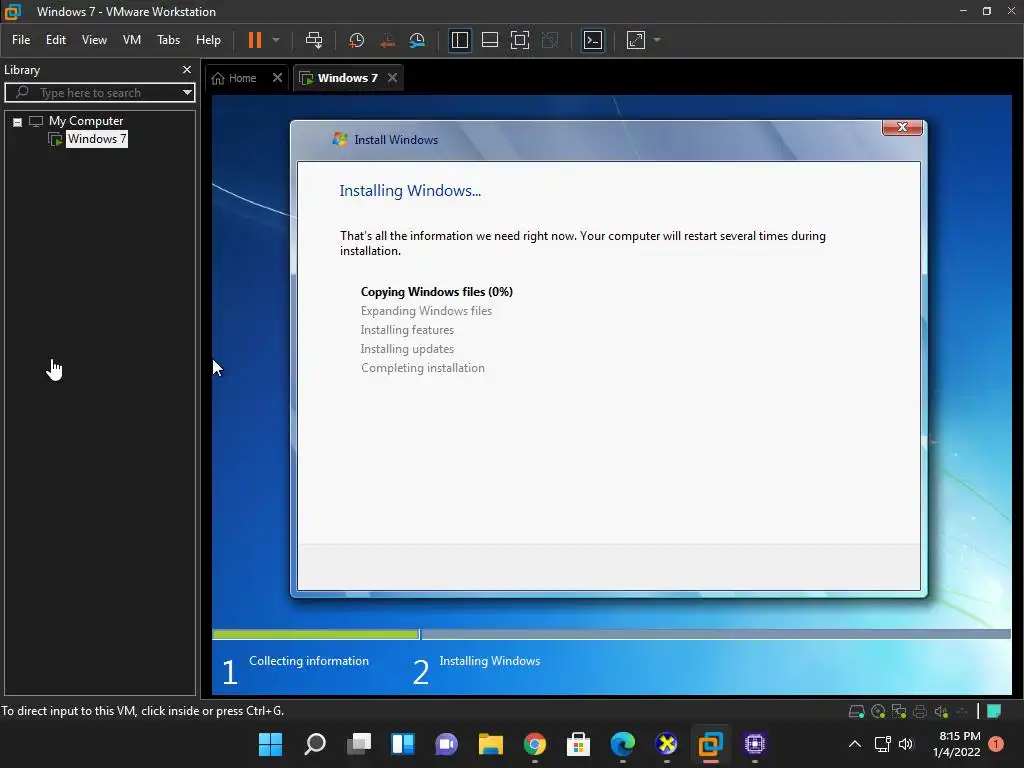Viewport: 1024px width, 768px height.
Task: Click the CD/DVD drive status icon
Action: click(878, 711)
